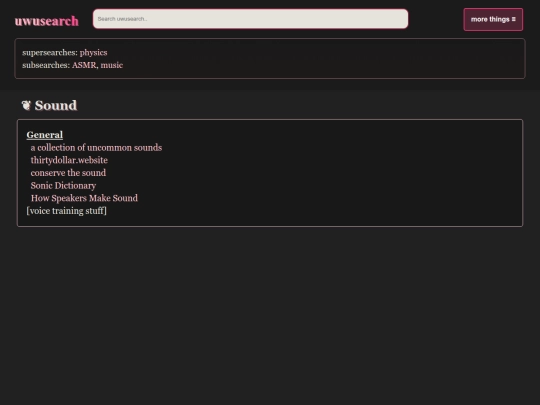The height and width of the screenshot is (405, 540).
Task: Open the ASMR subsearch link
Action: (x=84, y=65)
